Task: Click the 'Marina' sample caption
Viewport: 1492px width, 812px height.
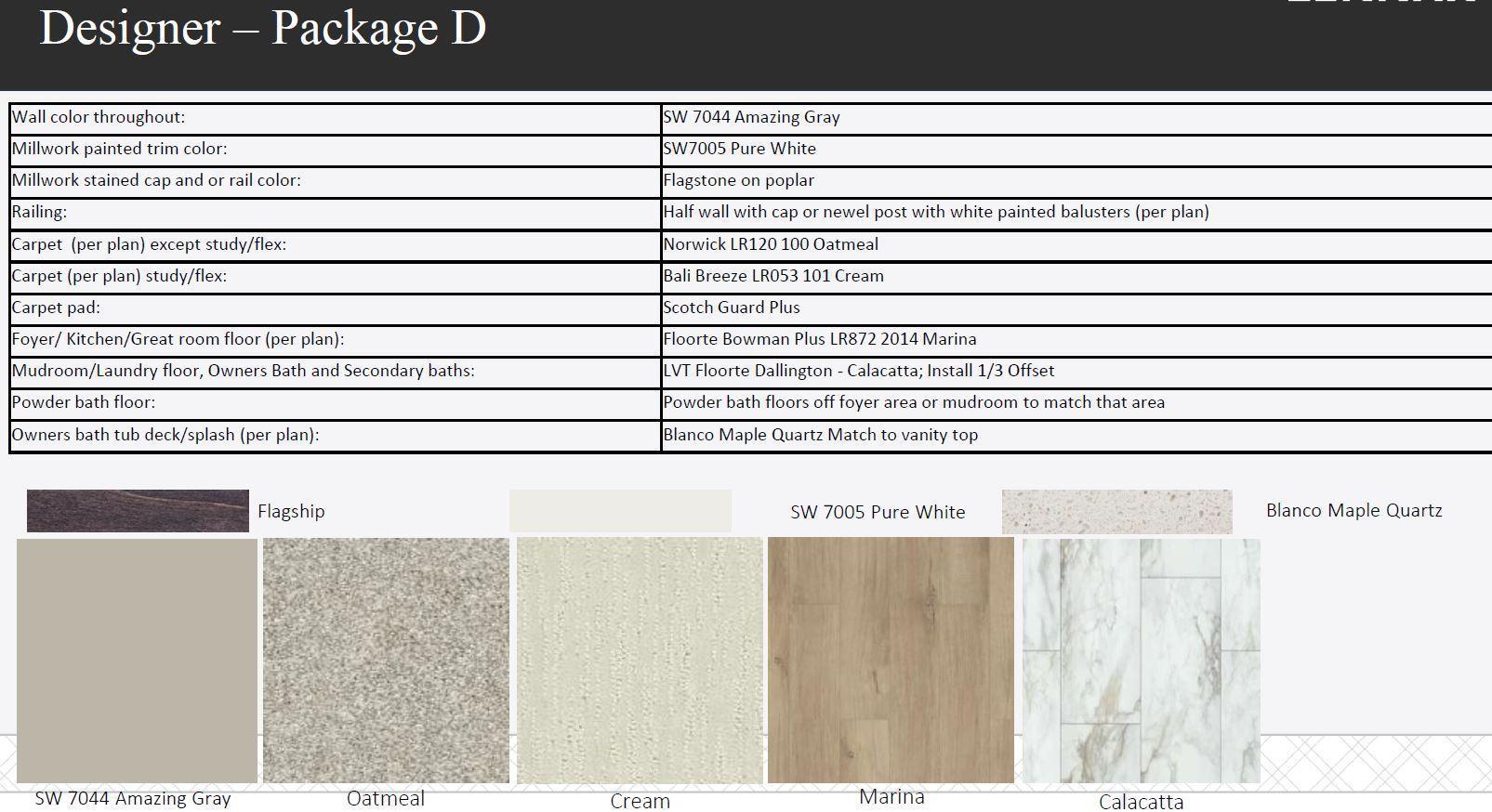Action: (891, 796)
